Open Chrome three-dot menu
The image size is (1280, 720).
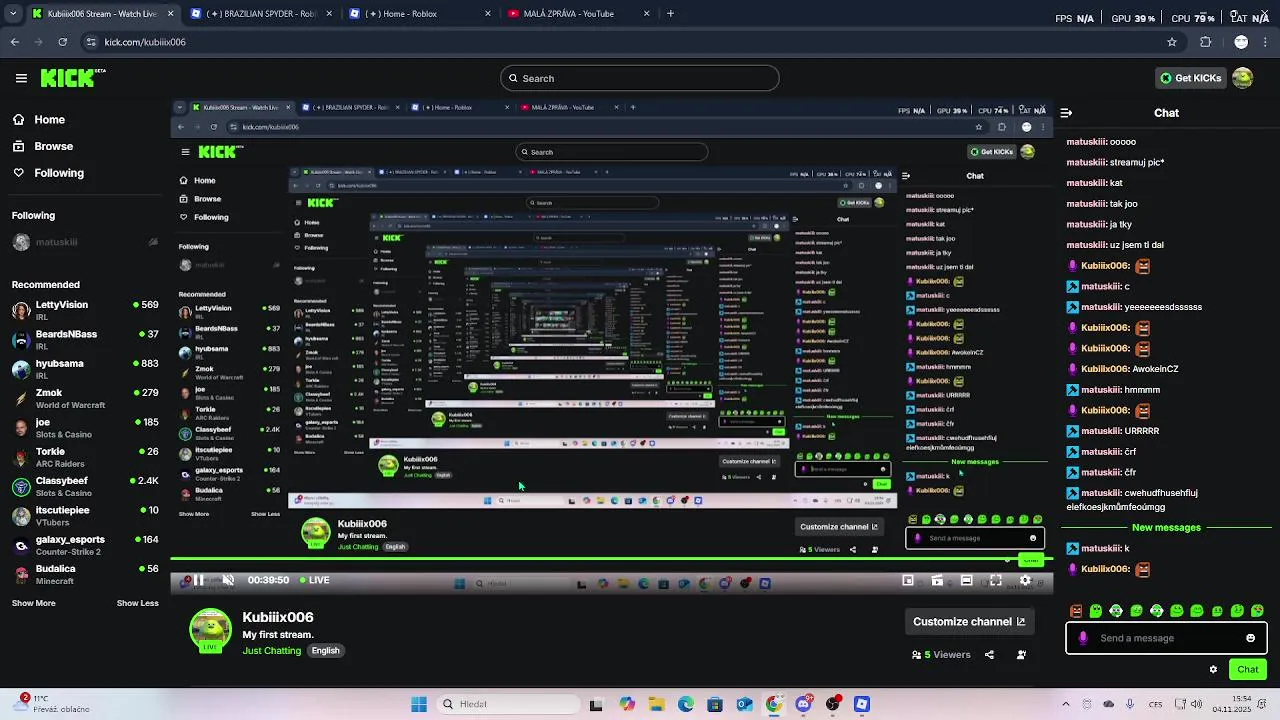[1267, 42]
